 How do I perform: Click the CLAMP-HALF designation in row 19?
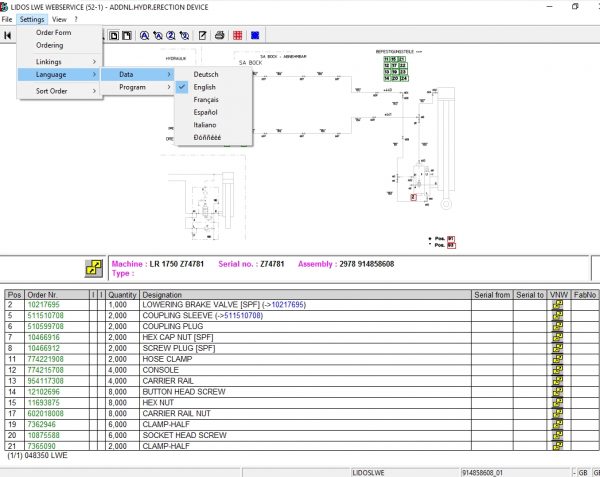166,425
